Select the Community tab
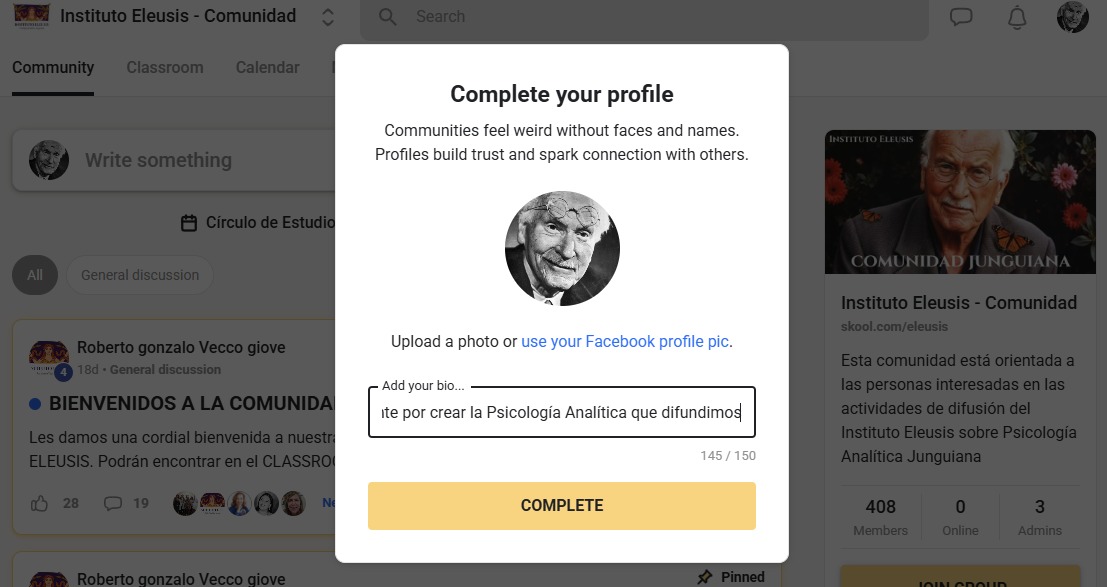The image size is (1107, 587). tap(53, 68)
